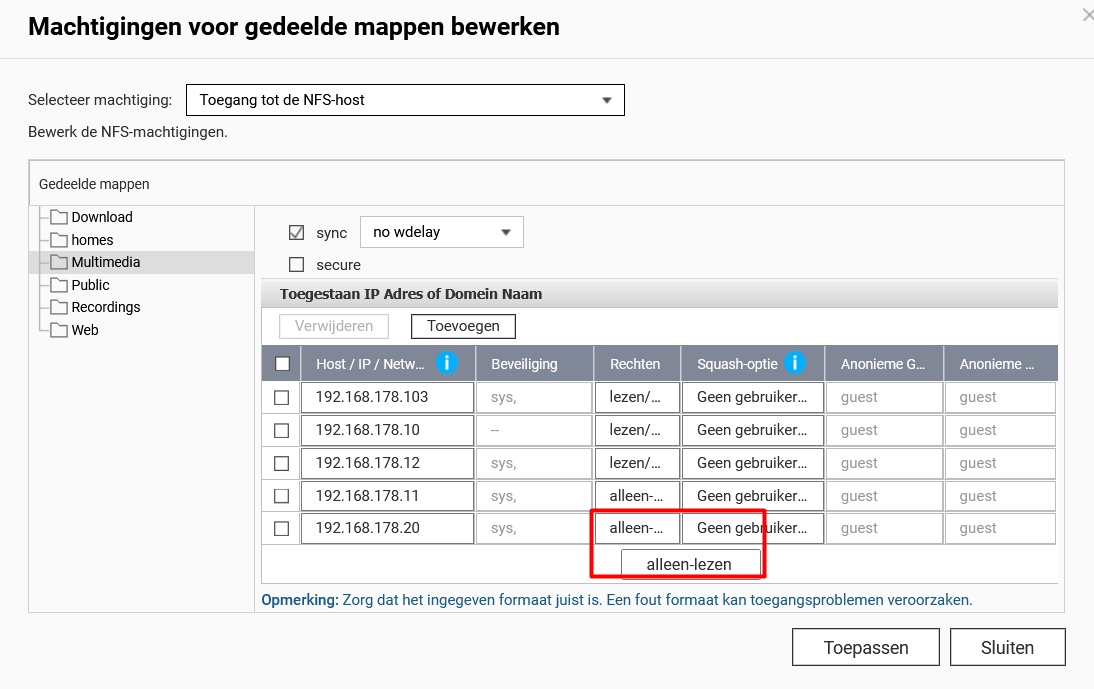Click the Web folder icon

tap(59, 330)
